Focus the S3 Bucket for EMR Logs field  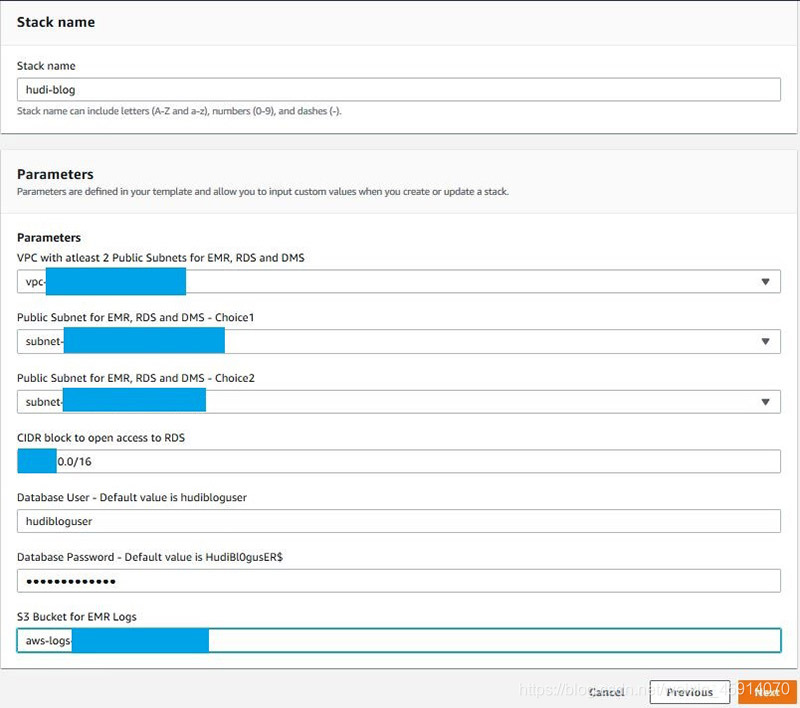coord(398,641)
